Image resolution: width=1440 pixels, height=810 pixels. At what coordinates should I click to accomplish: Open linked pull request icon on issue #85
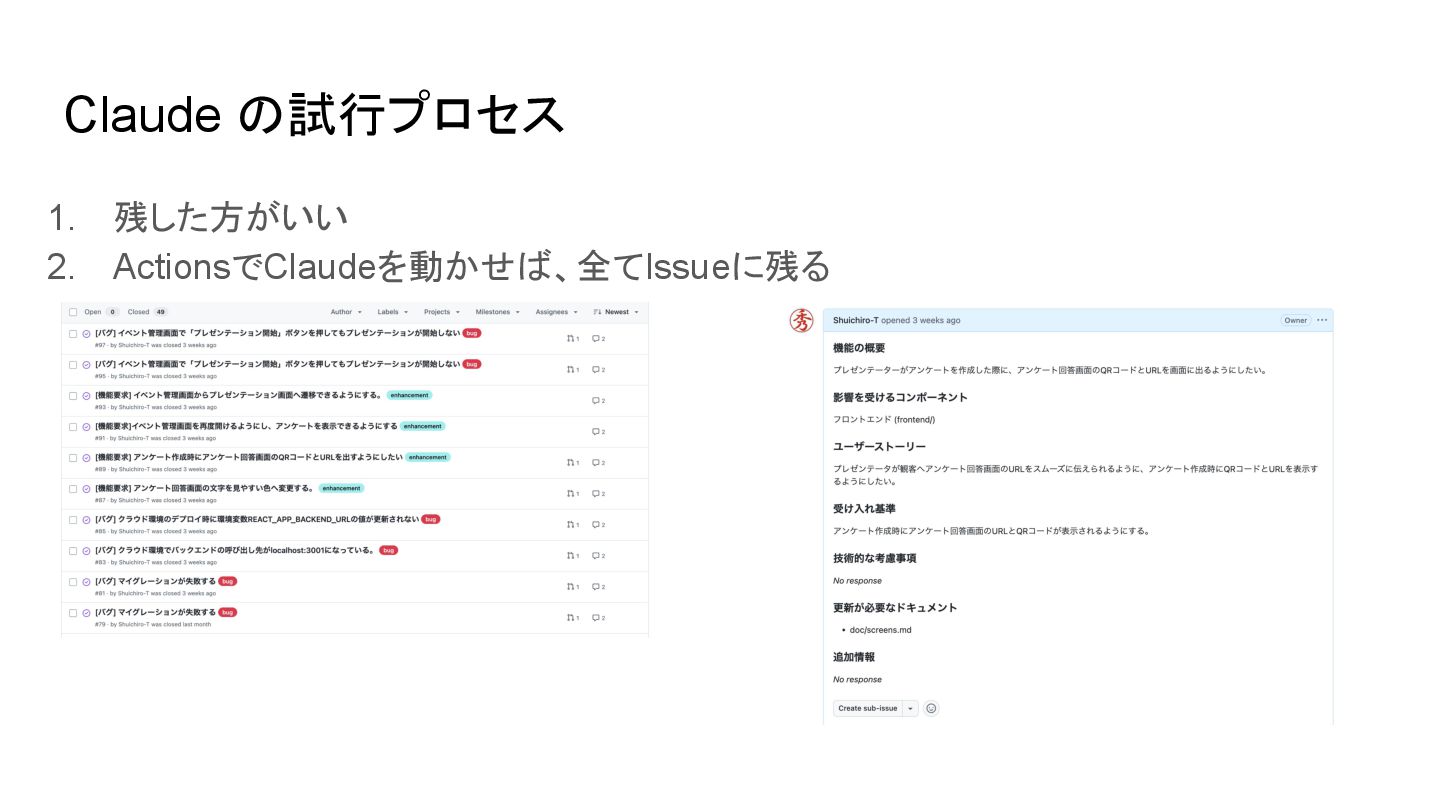click(x=572, y=525)
